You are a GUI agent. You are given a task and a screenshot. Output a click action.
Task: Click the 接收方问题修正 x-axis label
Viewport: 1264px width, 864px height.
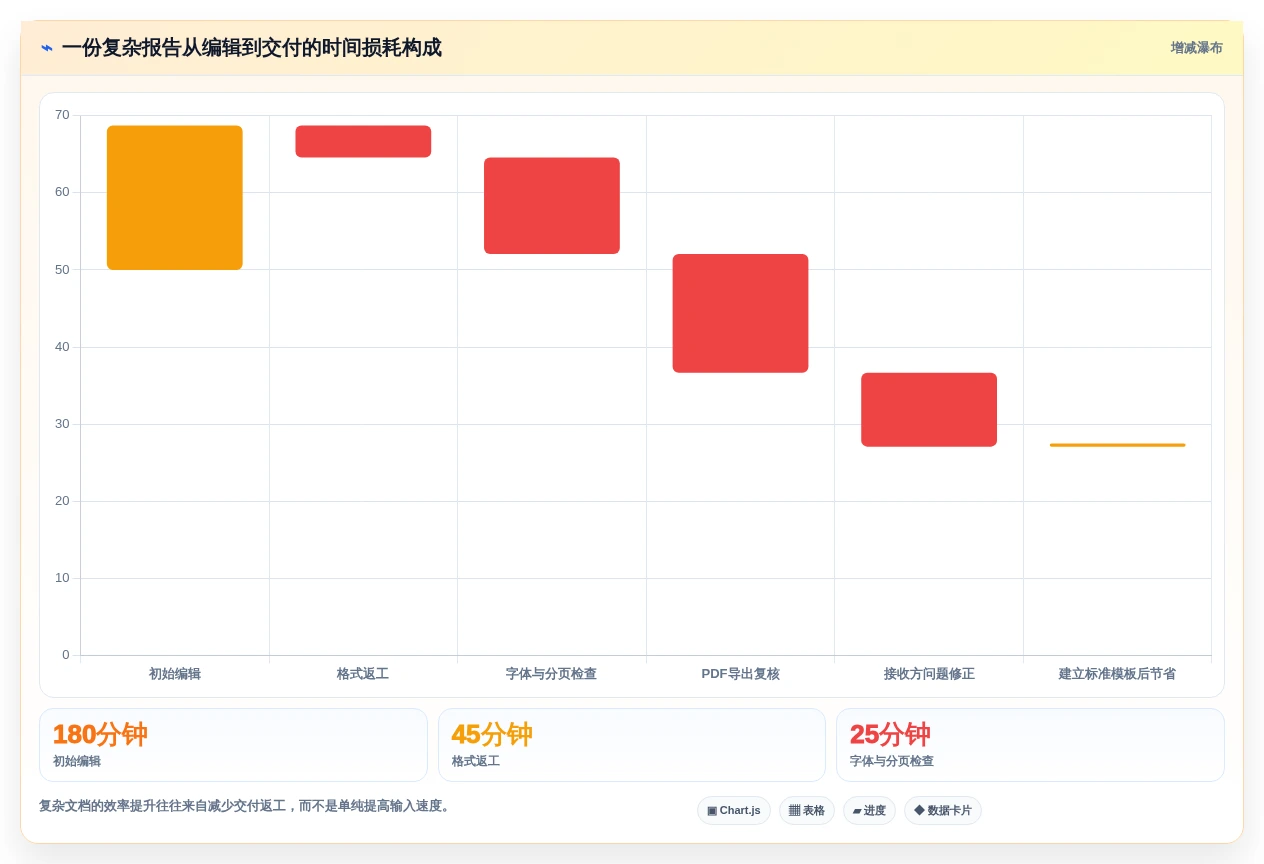[929, 674]
